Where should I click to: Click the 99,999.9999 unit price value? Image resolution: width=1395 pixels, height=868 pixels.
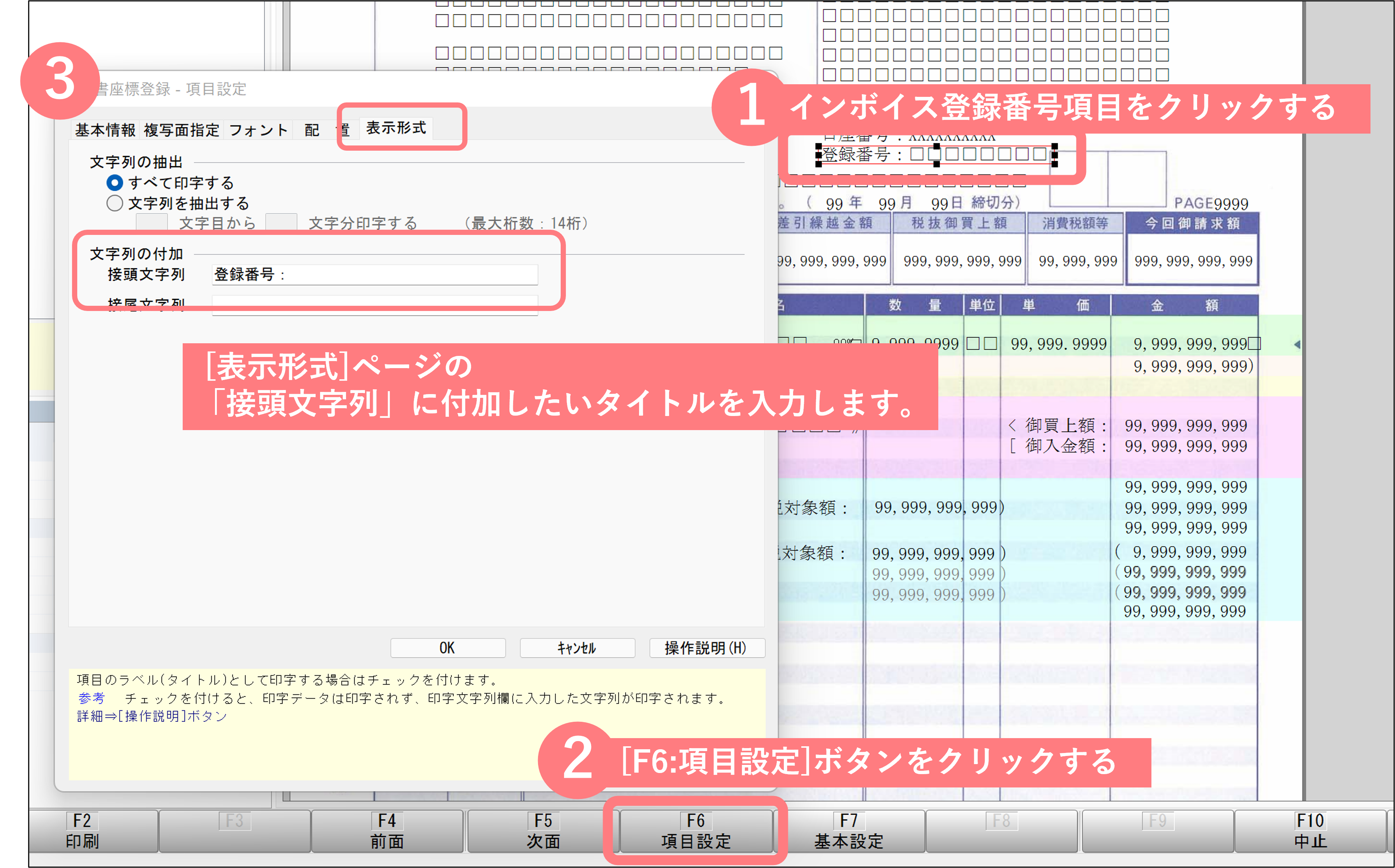pos(1059,344)
